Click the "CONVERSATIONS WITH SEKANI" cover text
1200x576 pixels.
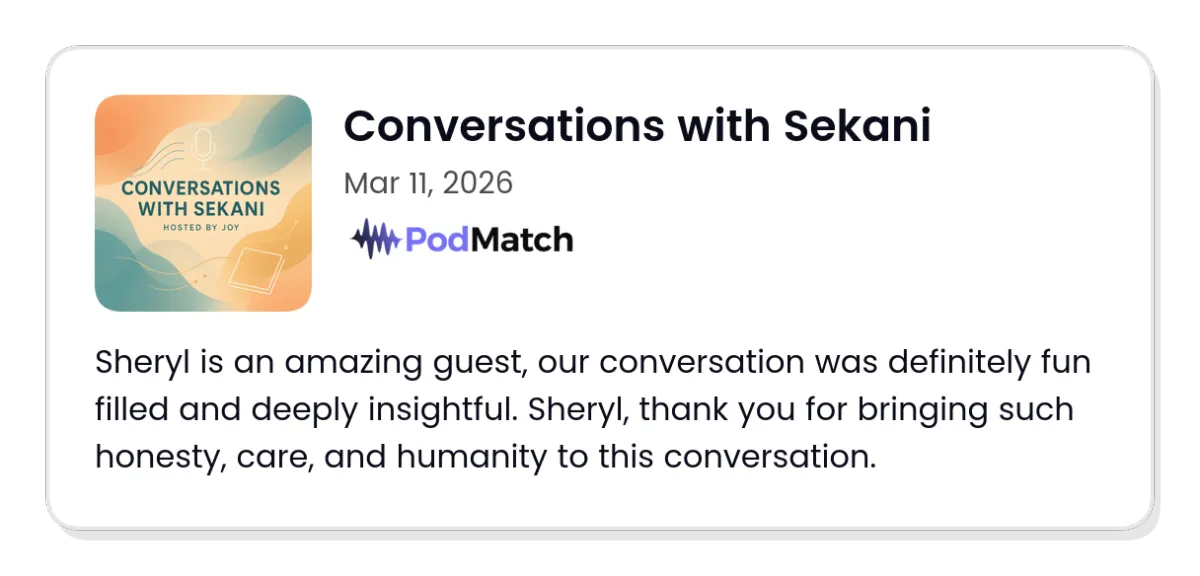click(201, 199)
